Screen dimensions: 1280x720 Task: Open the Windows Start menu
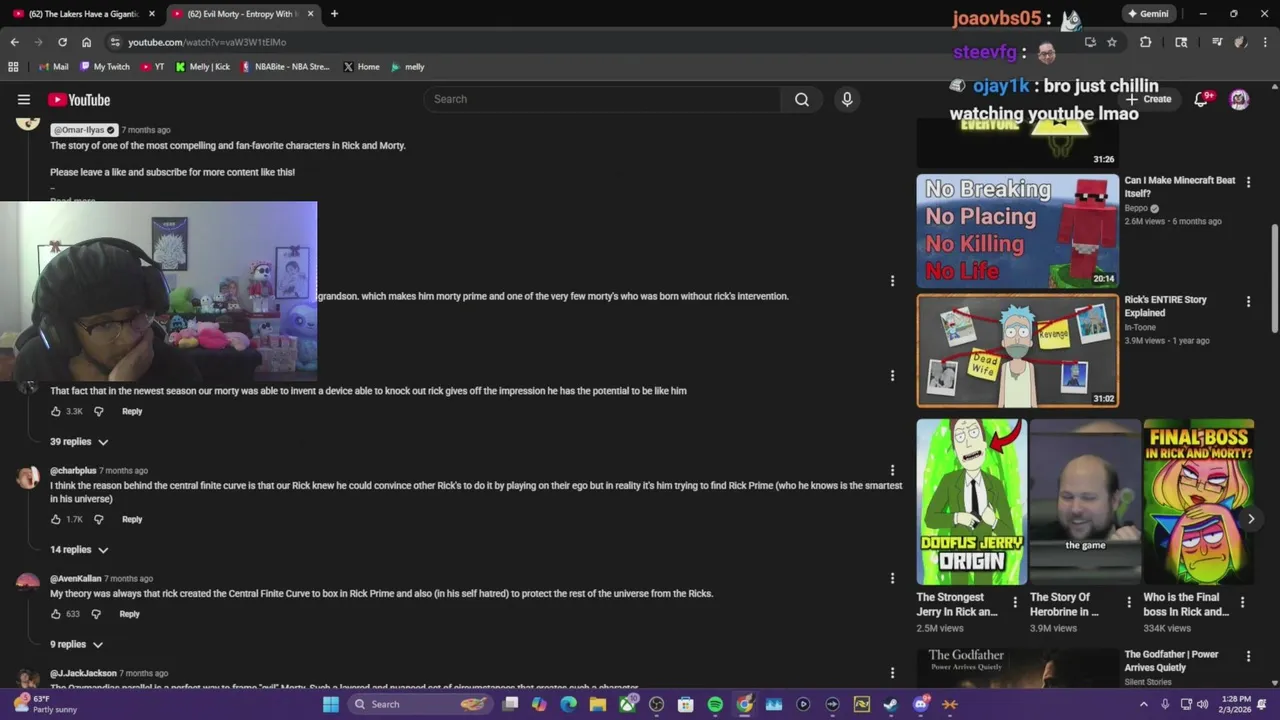tap(331, 704)
